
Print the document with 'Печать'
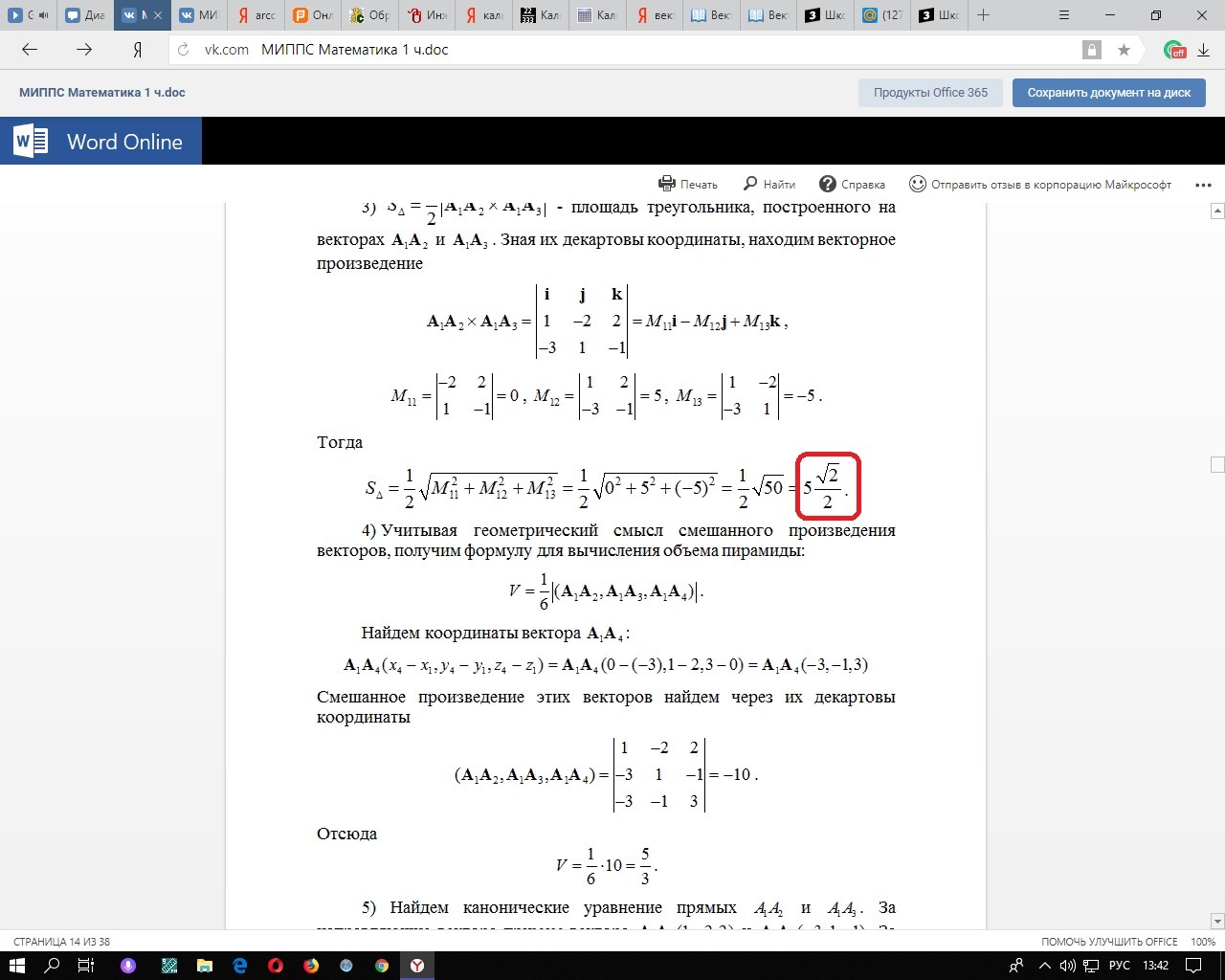pyautogui.click(x=688, y=184)
